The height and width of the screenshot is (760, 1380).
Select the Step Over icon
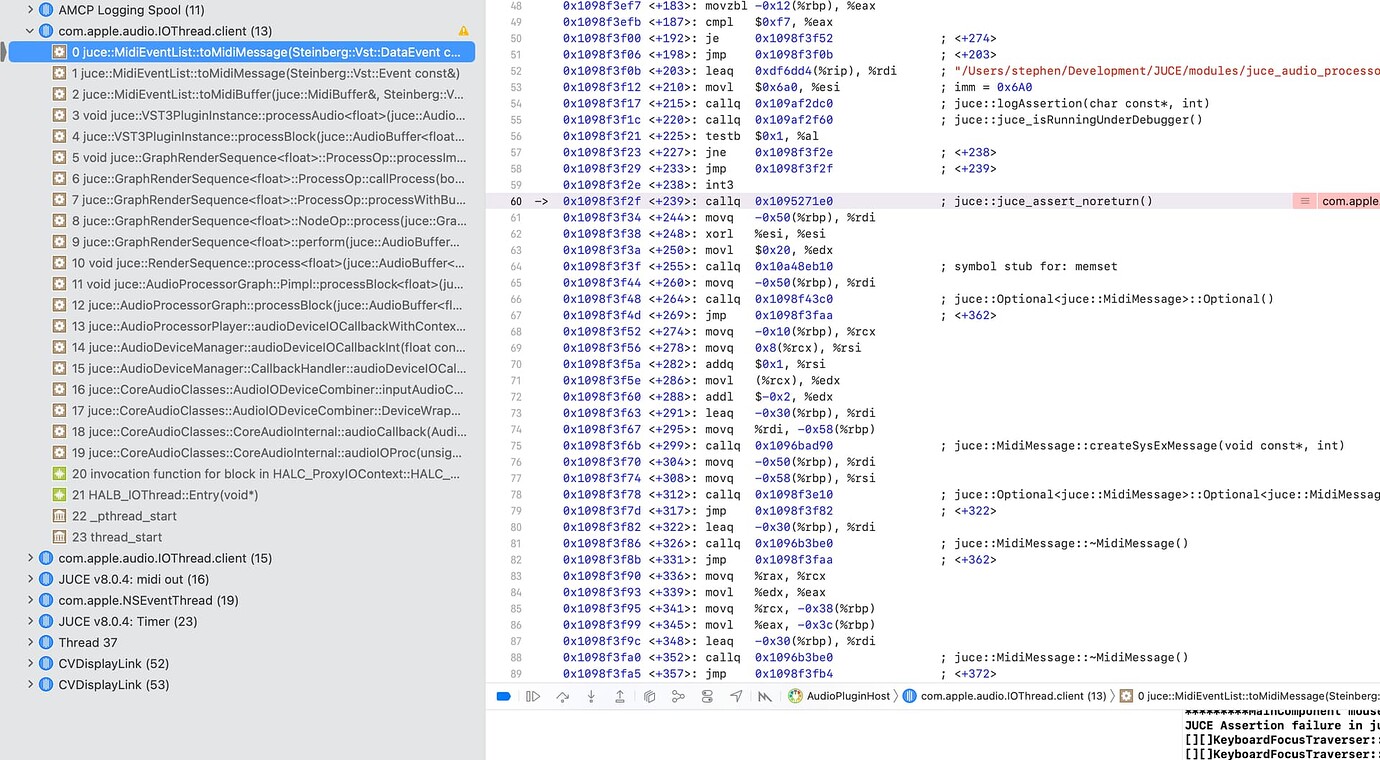[562, 696]
